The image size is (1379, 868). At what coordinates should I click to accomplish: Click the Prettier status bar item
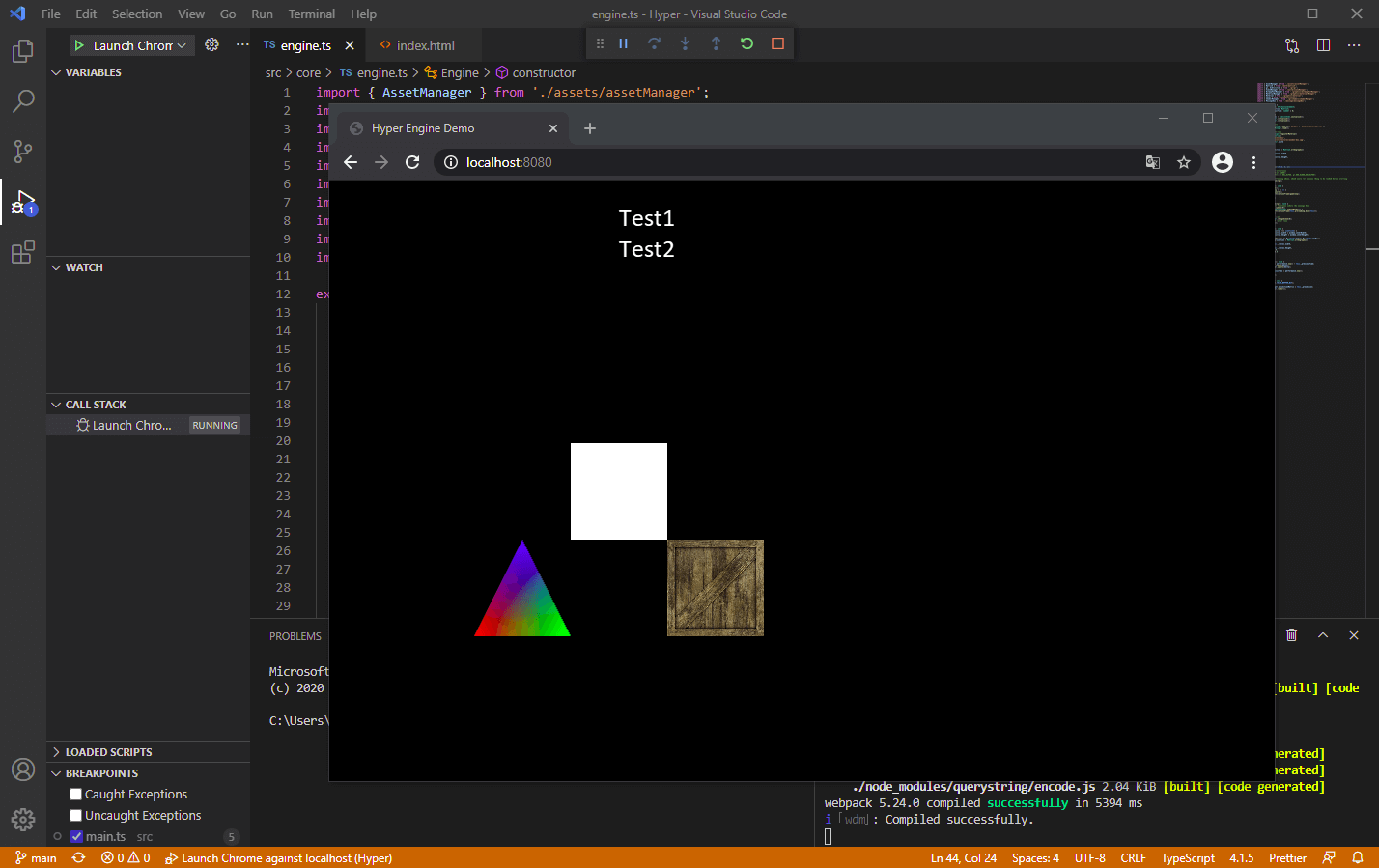[1287, 857]
